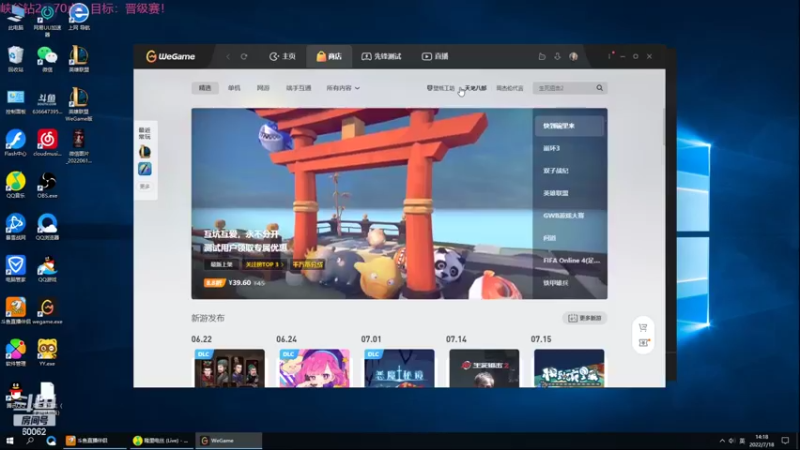Image resolution: width=800 pixels, height=450 pixels.
Task: Open the League of Legends recent game icon
Action: pos(145,152)
